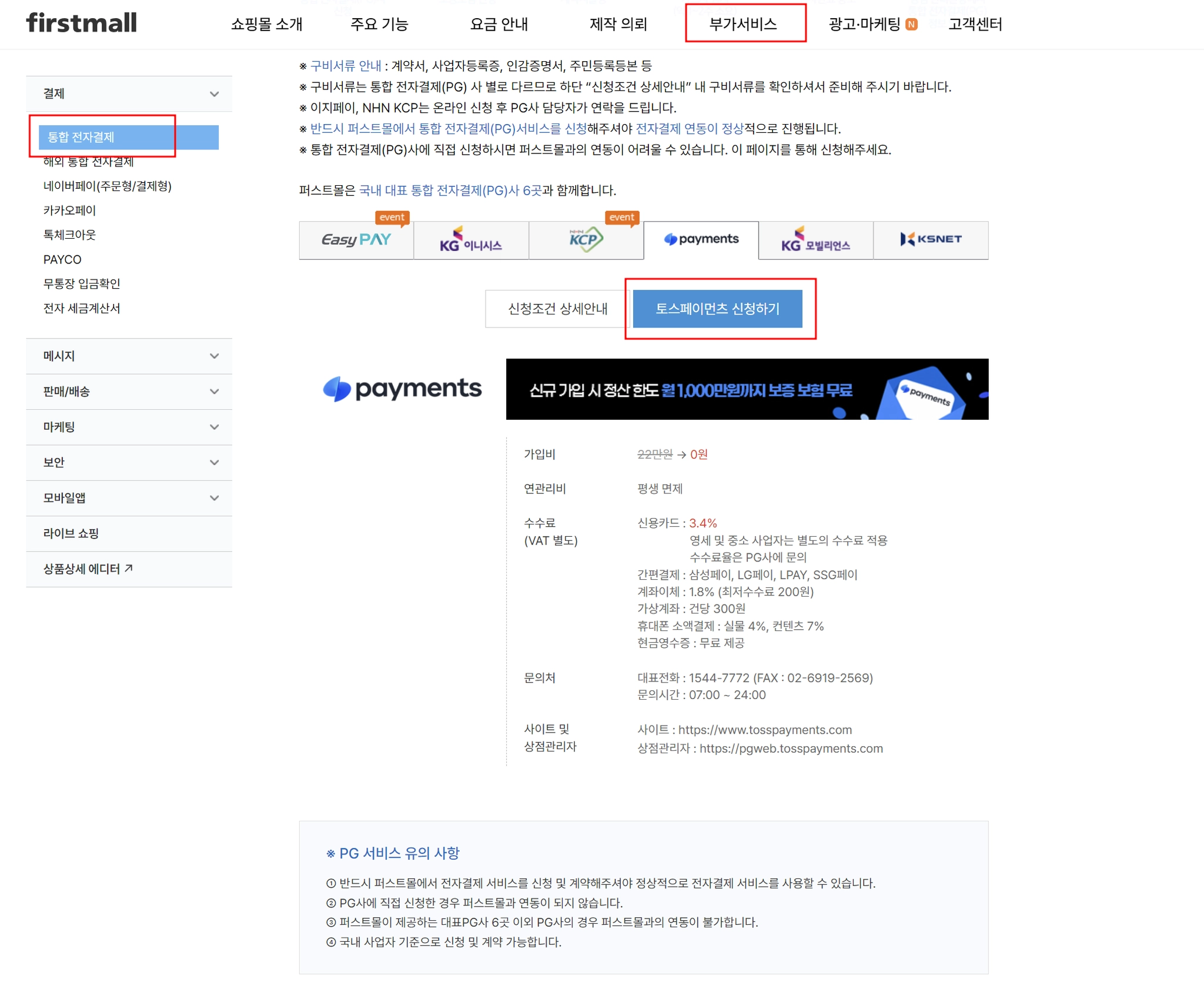Select the KG 모빌리언스 provider tab
The image size is (1204, 996).
coord(815,240)
